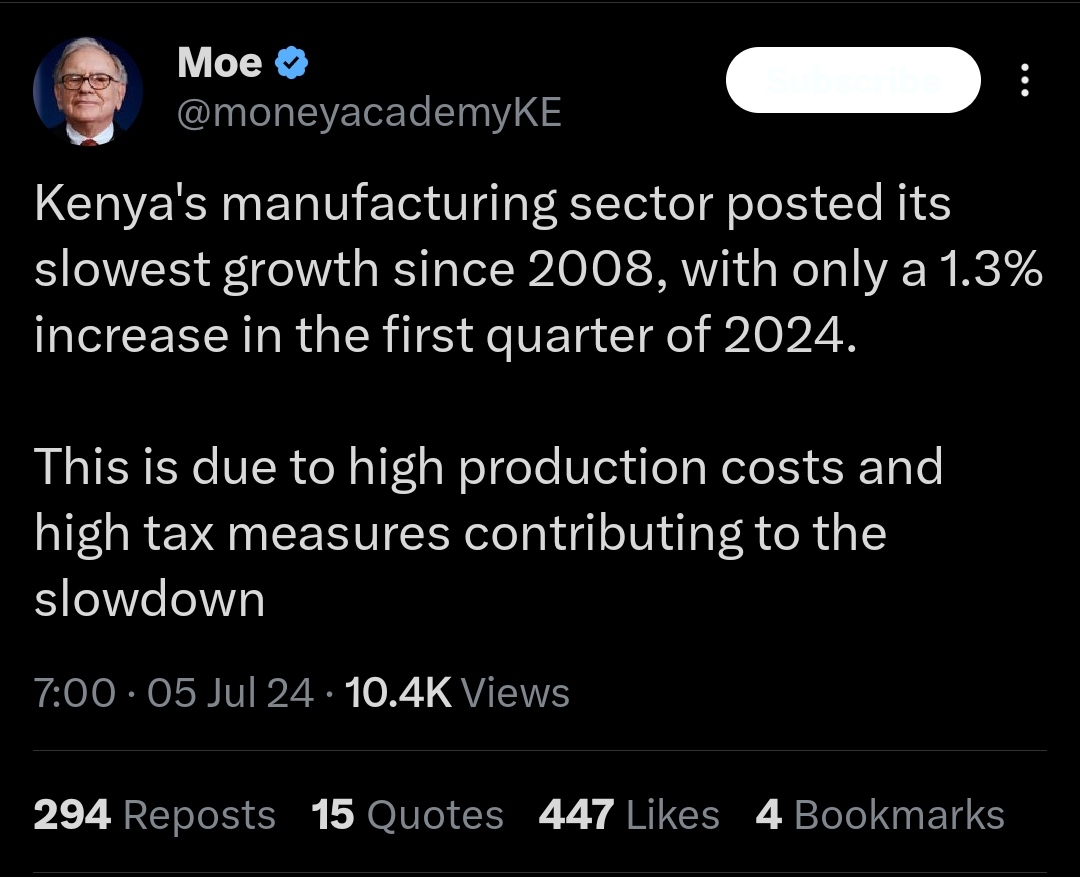1080x877 pixels.
Task: Click the 7:00 post timestamp
Action: pyautogui.click(x=74, y=693)
